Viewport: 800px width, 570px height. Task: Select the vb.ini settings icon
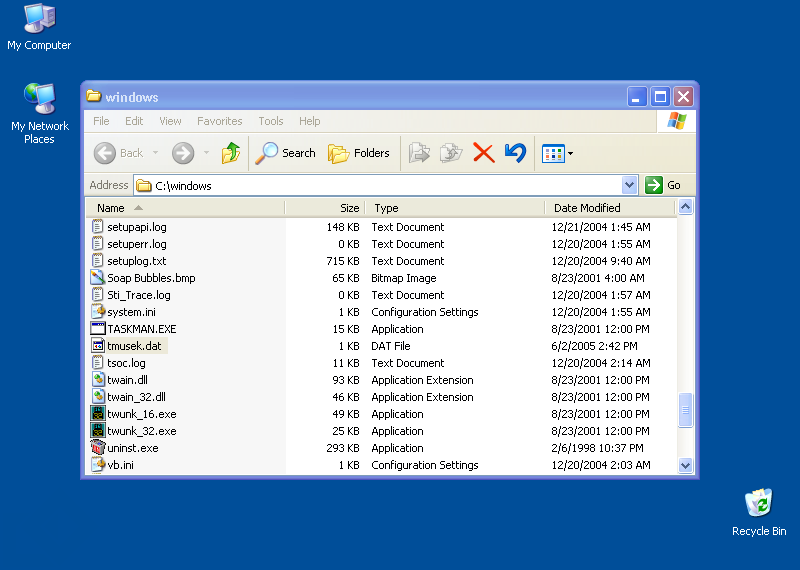(97, 464)
